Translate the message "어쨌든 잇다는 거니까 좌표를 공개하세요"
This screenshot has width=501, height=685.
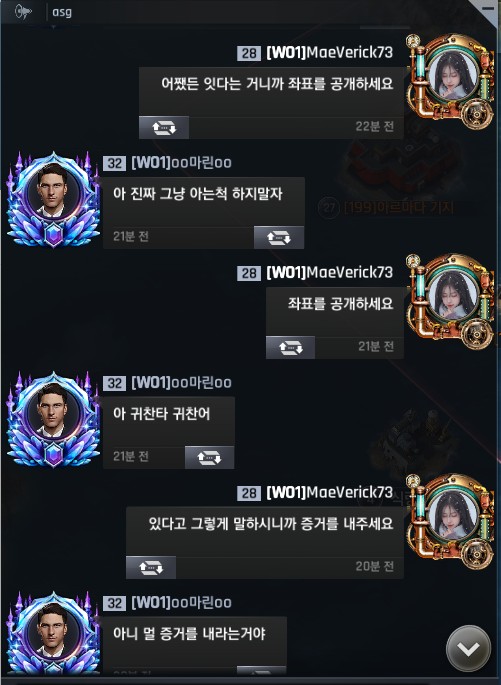point(164,128)
